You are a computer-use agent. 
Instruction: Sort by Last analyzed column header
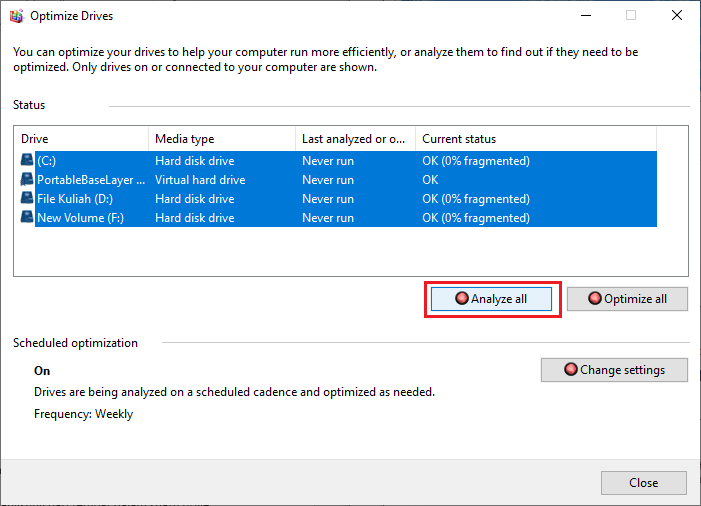tap(354, 139)
